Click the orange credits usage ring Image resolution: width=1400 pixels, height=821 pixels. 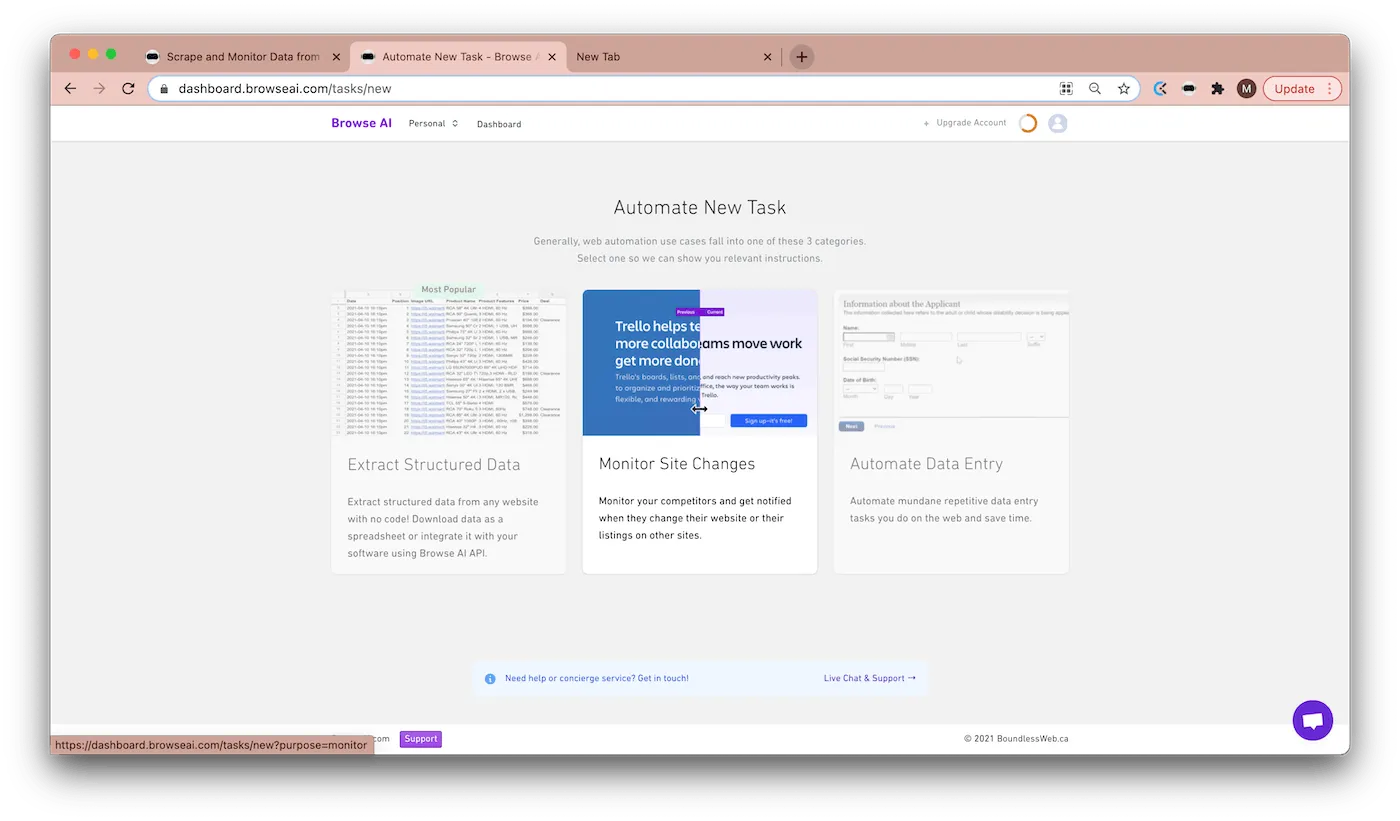[x=1028, y=124]
